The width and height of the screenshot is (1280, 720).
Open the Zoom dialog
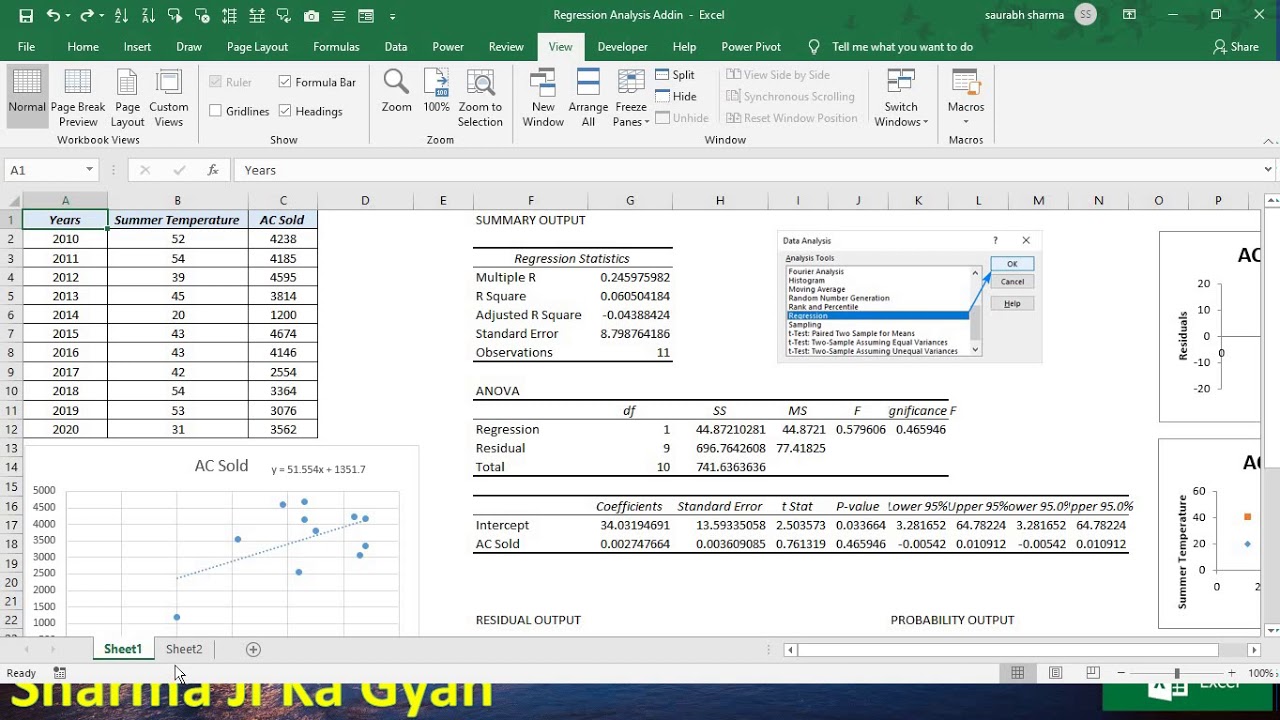[396, 90]
